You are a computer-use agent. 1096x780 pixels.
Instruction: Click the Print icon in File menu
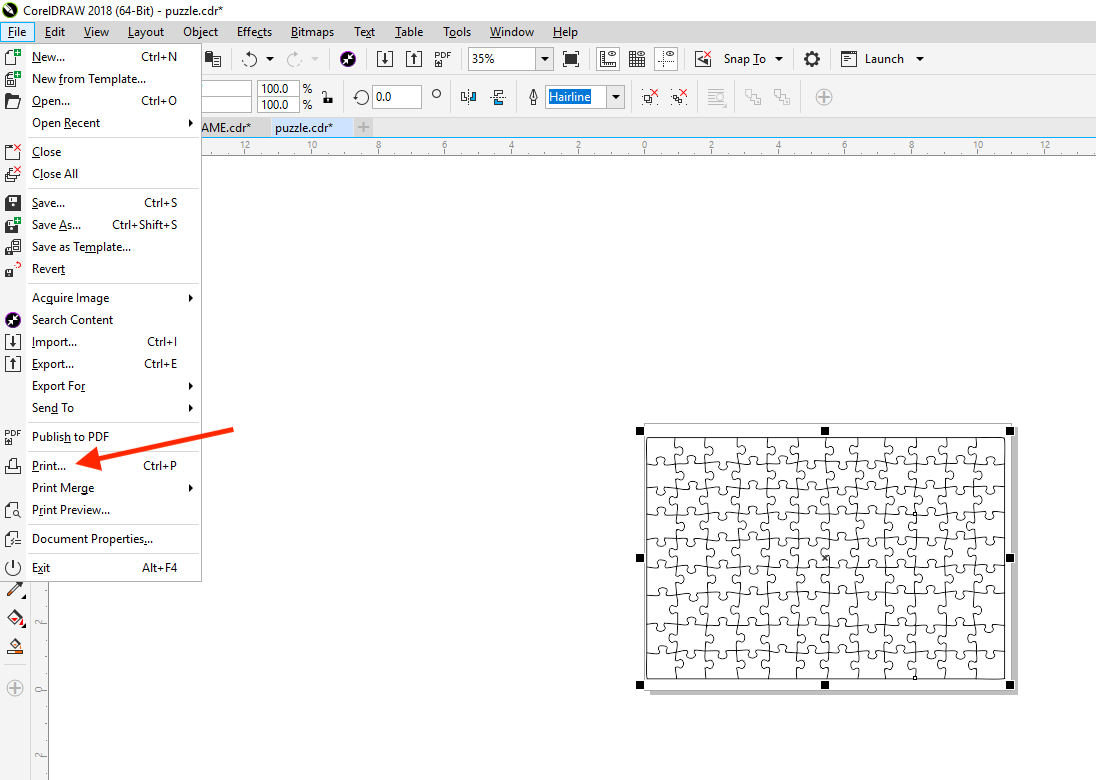(13, 466)
